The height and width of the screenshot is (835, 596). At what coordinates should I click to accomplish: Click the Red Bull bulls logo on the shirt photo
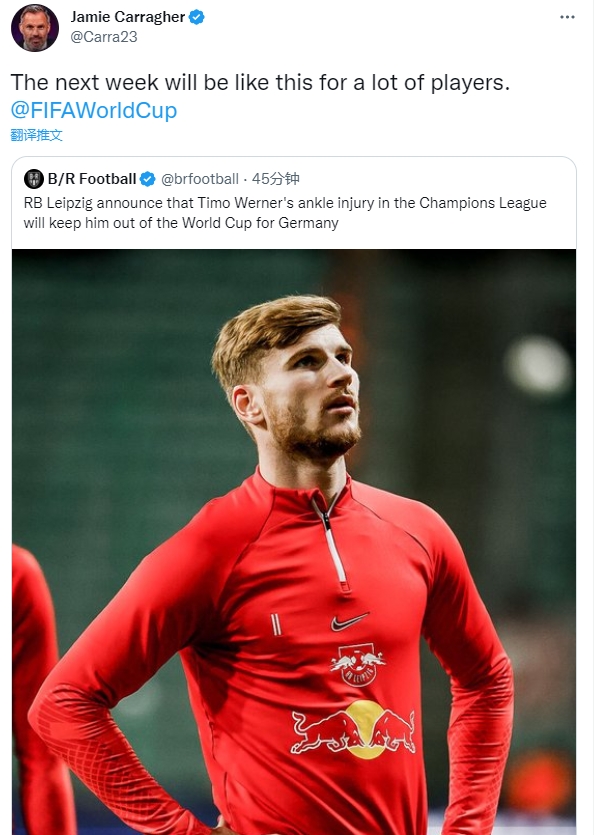(353, 730)
